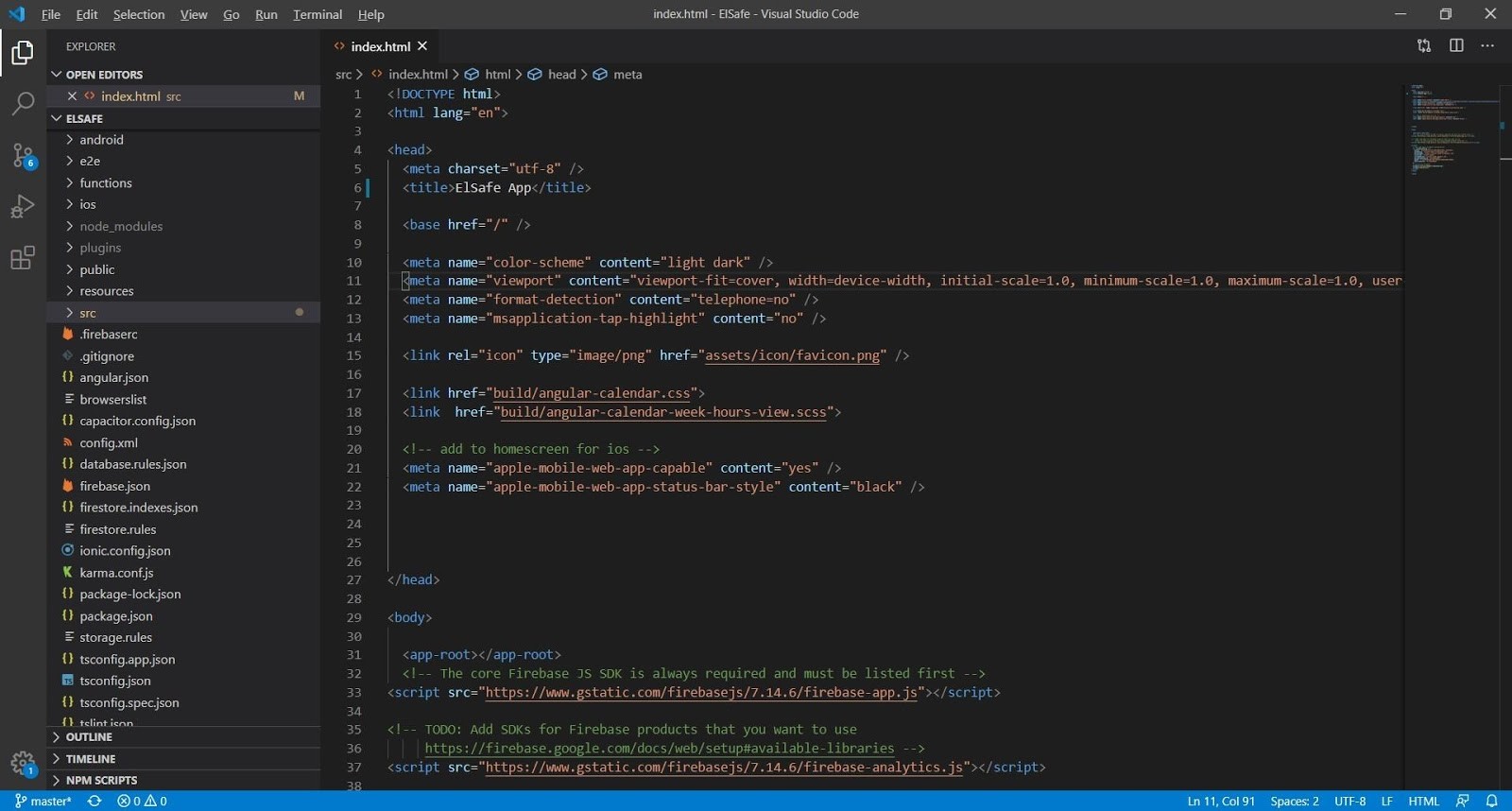Expand the android folder
The image size is (1512, 811).
pyautogui.click(x=101, y=140)
